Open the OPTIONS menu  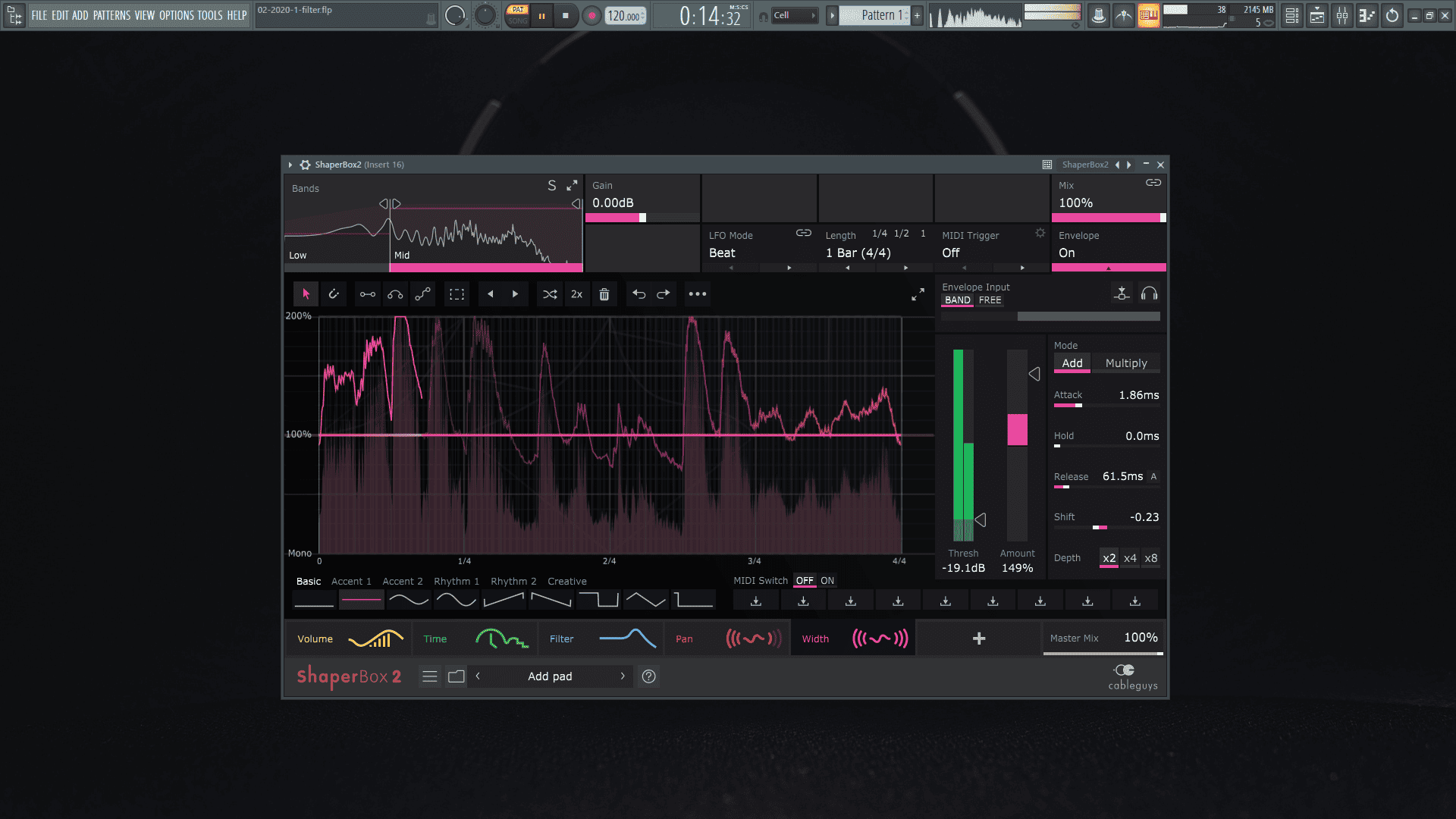(x=176, y=15)
